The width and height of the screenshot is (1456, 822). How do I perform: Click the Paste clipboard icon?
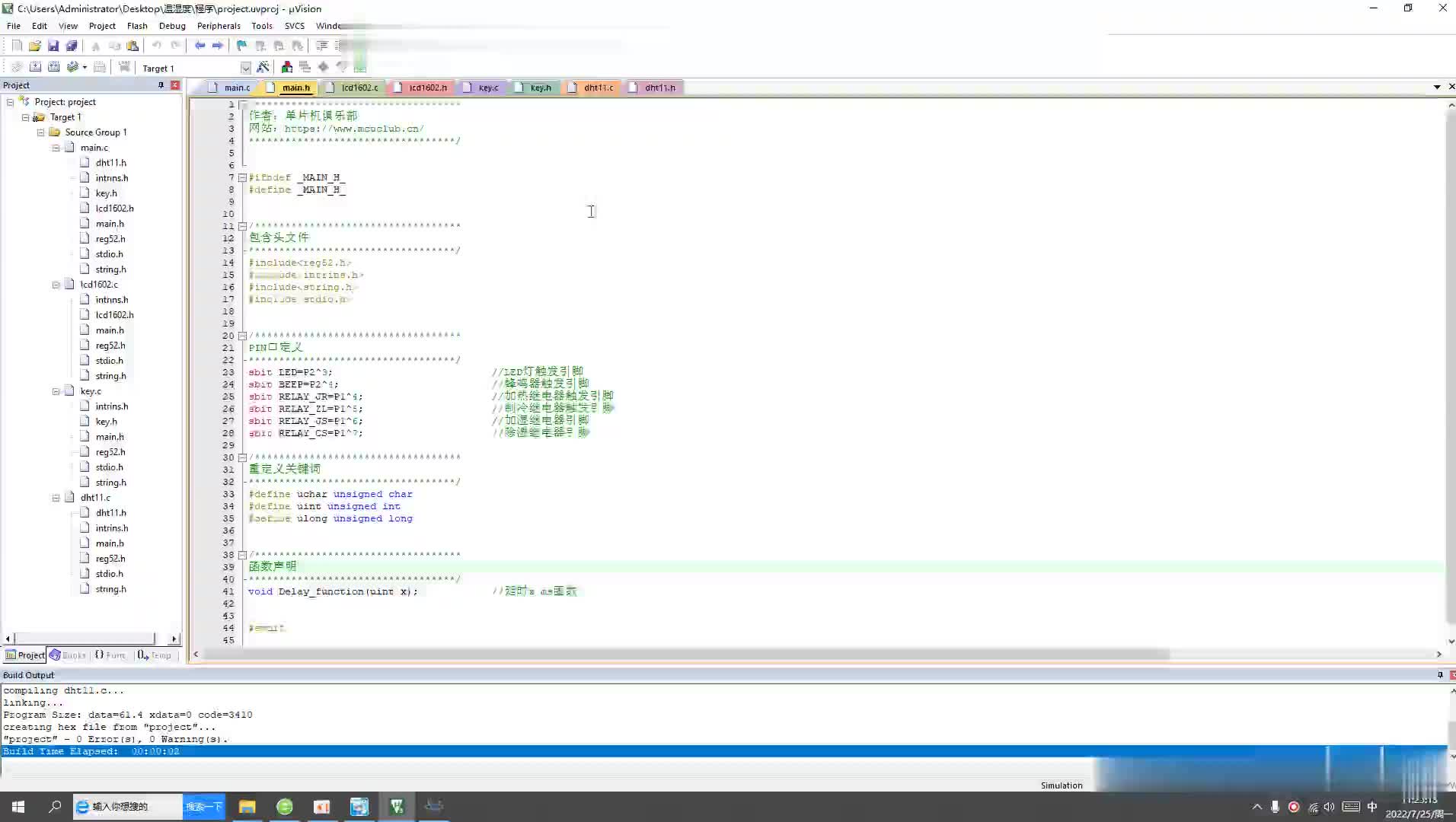point(133,46)
